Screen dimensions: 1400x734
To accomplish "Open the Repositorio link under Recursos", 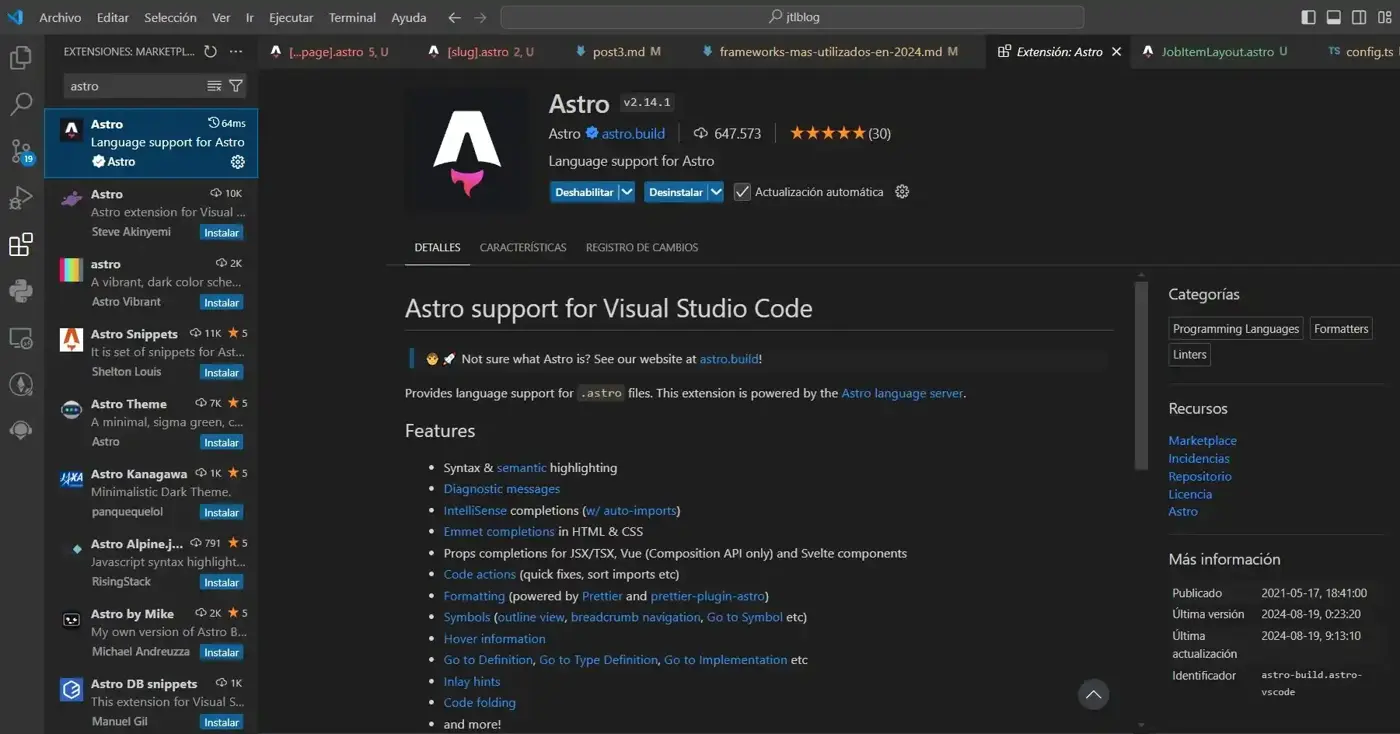I will coord(1200,477).
